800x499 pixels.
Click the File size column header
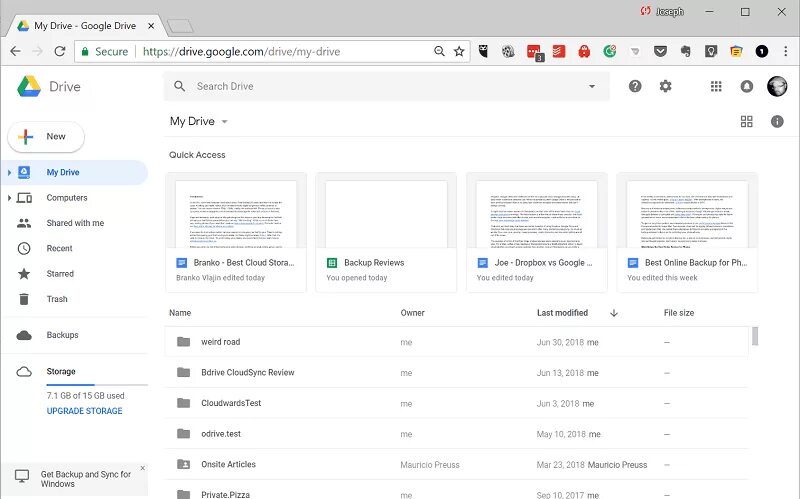point(679,313)
